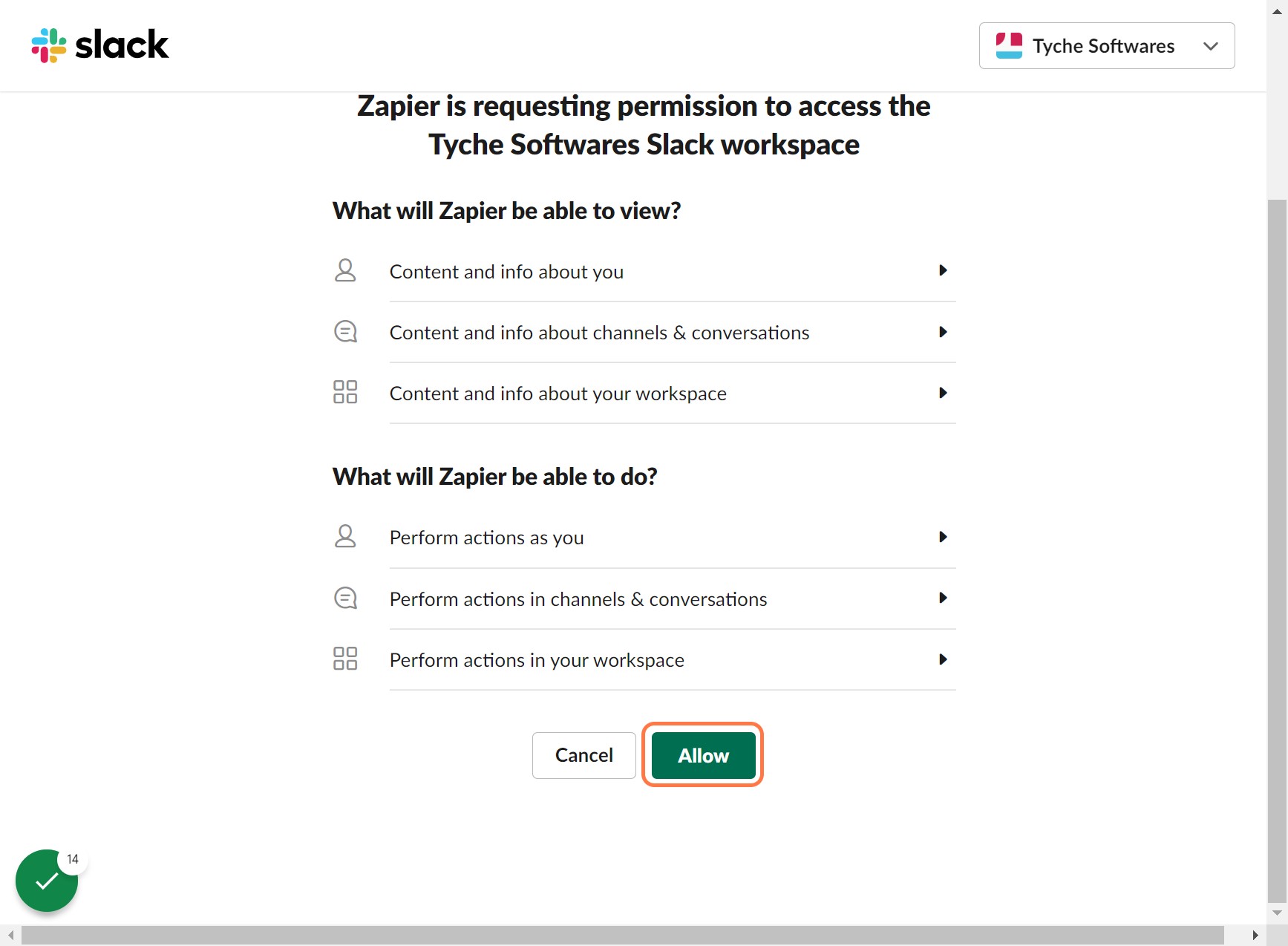Click the vertical scrollbar thumb
The width and height of the screenshot is (1288, 946).
click(x=1277, y=550)
